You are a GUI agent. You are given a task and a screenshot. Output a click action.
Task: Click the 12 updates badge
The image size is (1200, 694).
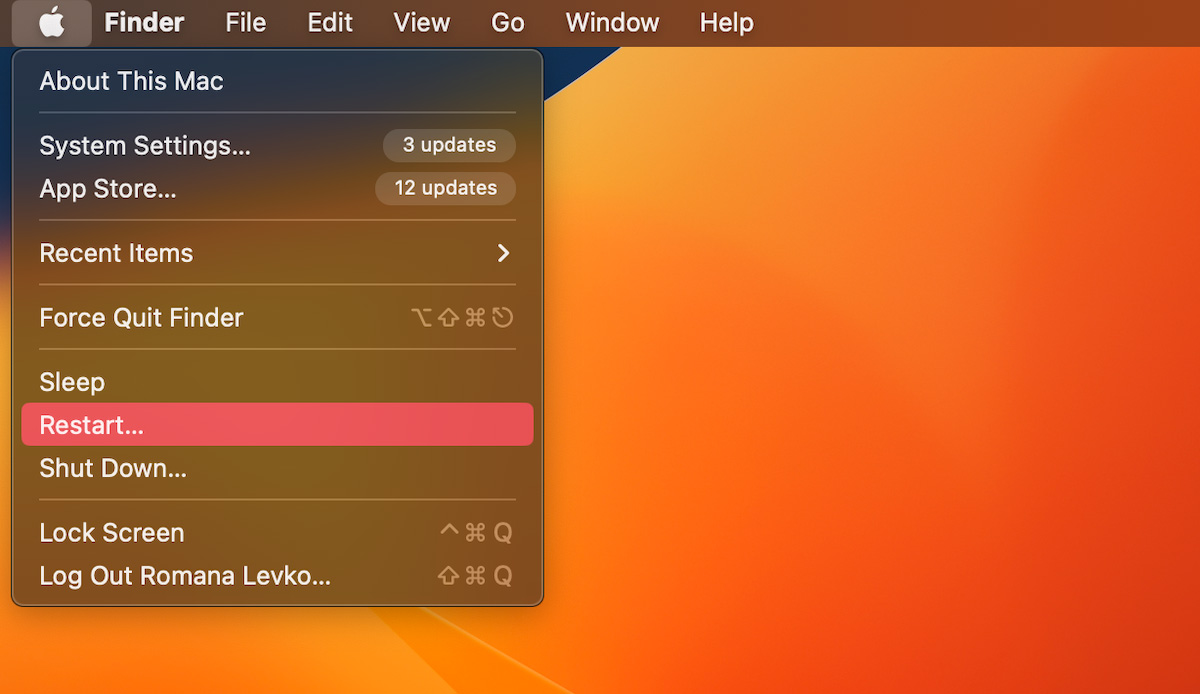tap(445, 188)
